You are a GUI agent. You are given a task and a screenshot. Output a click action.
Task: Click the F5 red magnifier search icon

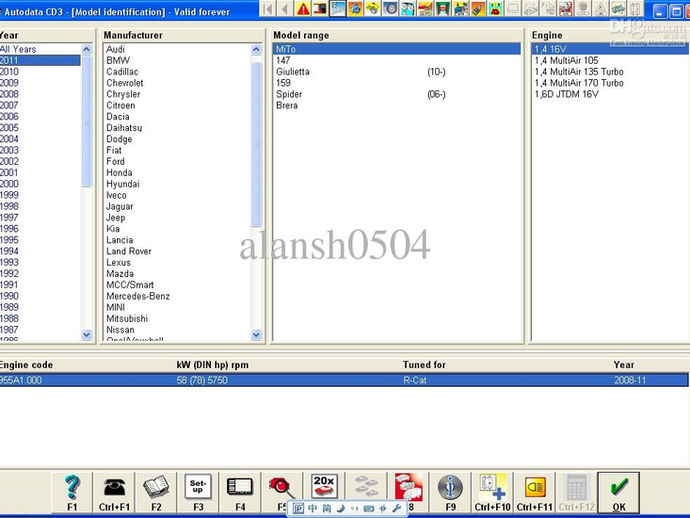pos(280,487)
